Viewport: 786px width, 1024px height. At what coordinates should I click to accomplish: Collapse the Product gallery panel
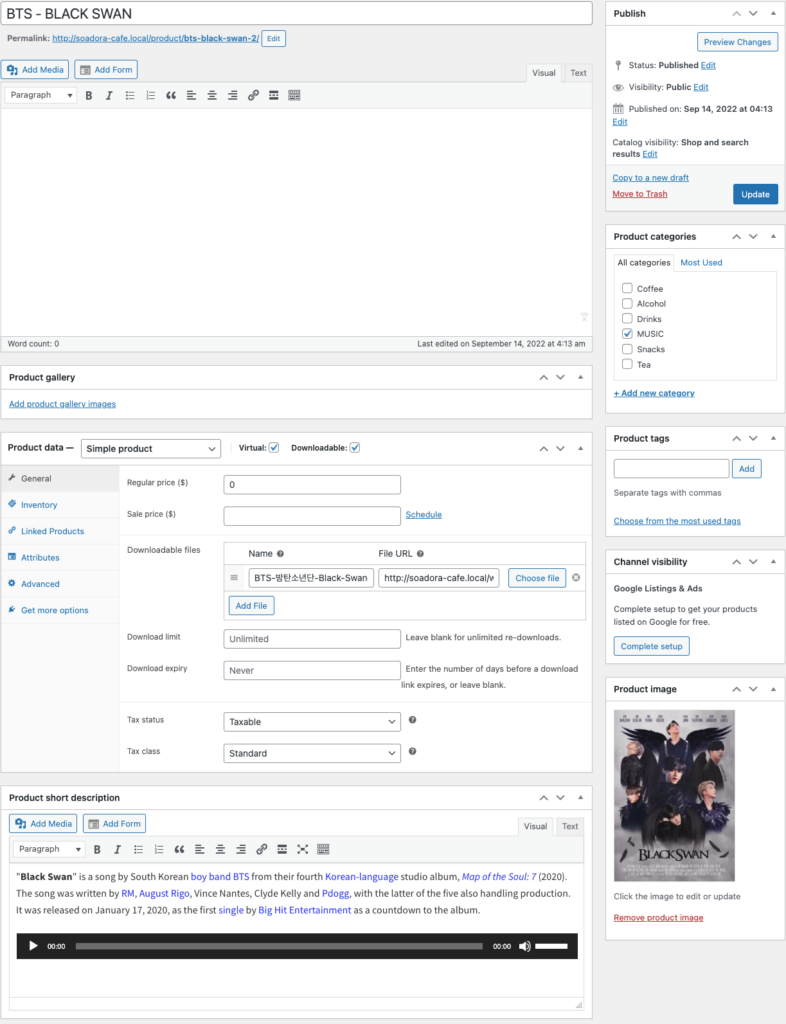point(580,377)
